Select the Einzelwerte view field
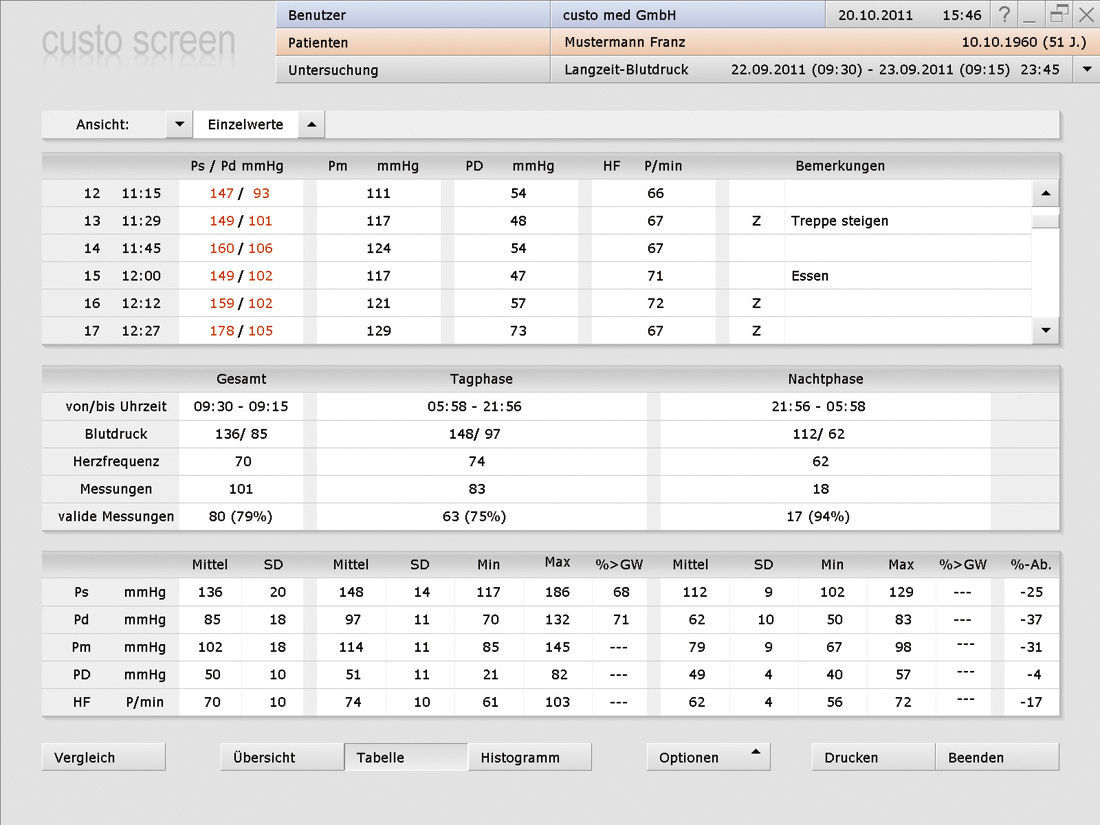 point(246,124)
